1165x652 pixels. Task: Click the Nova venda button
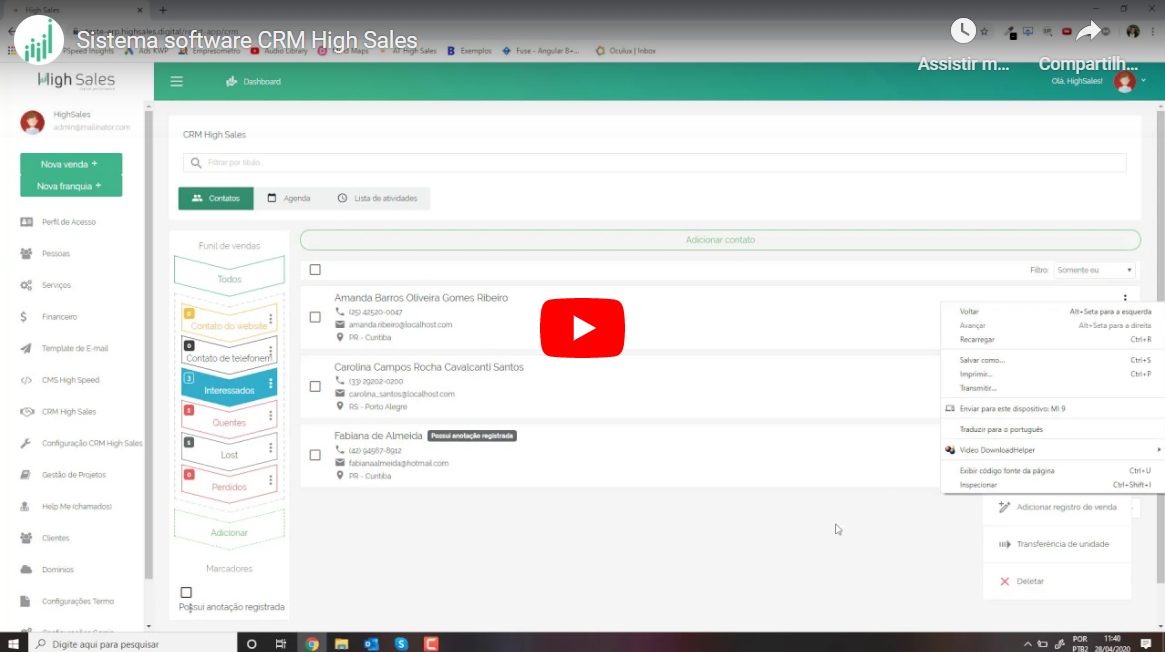71,164
